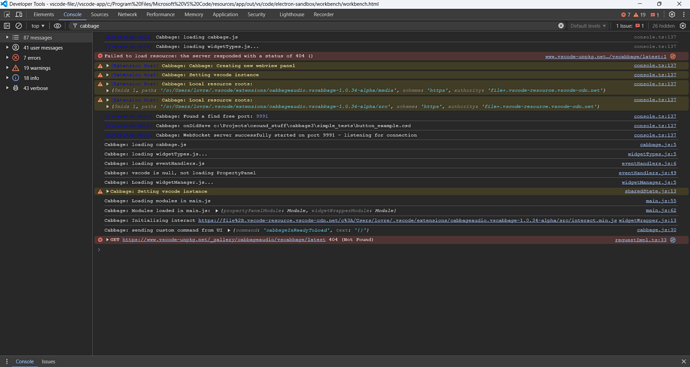Viewport: 690px width, 367px height.
Task: Open the top context selector dropdown
Action: (x=38, y=26)
